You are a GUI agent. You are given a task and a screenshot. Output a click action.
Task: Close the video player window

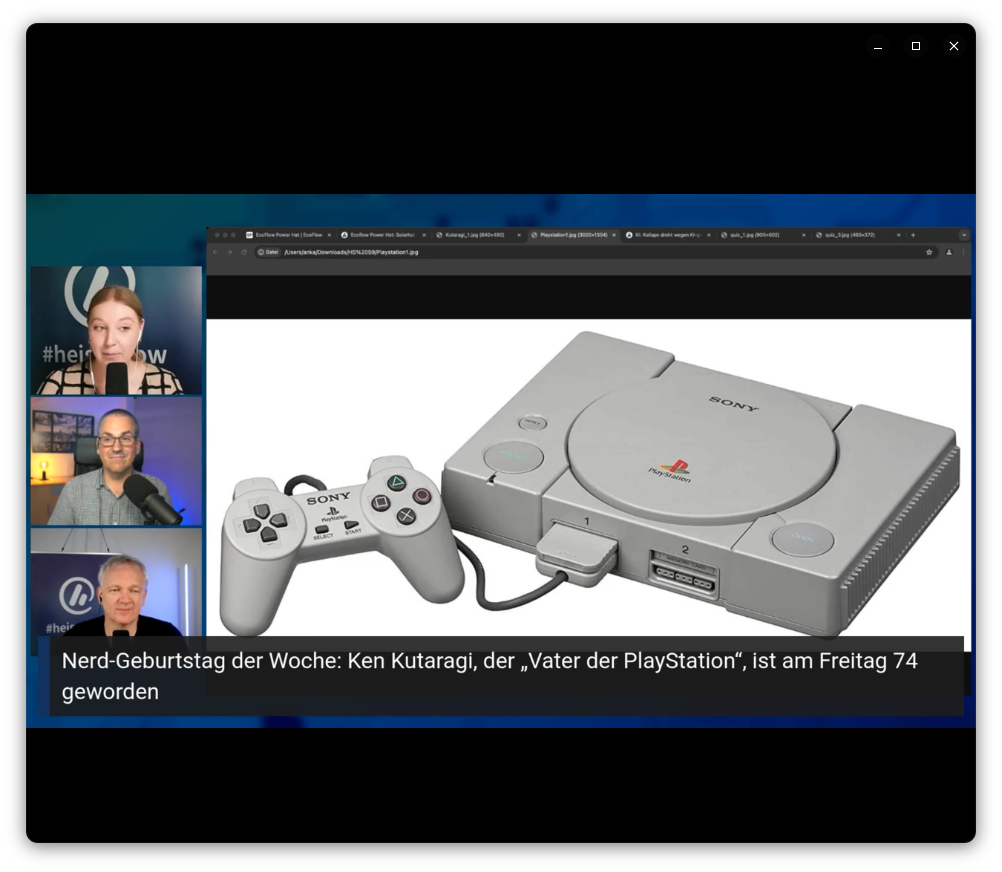pyautogui.click(x=953, y=46)
